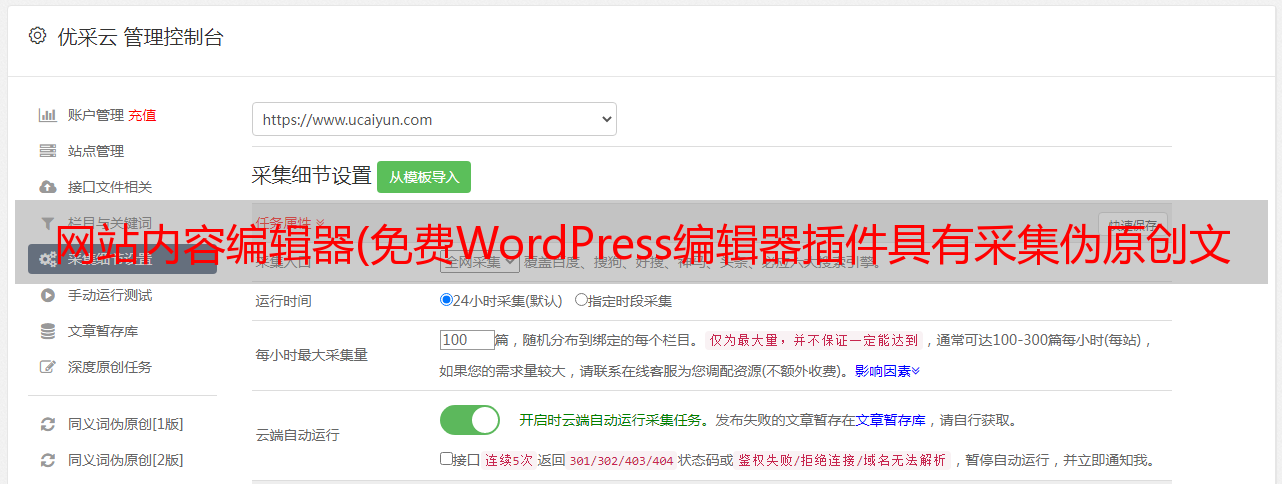Viewport: 1282px width, 484px height.
Task: Click the refresh icon beside 同义词伪原创[2版]
Action: pyautogui.click(x=47, y=460)
